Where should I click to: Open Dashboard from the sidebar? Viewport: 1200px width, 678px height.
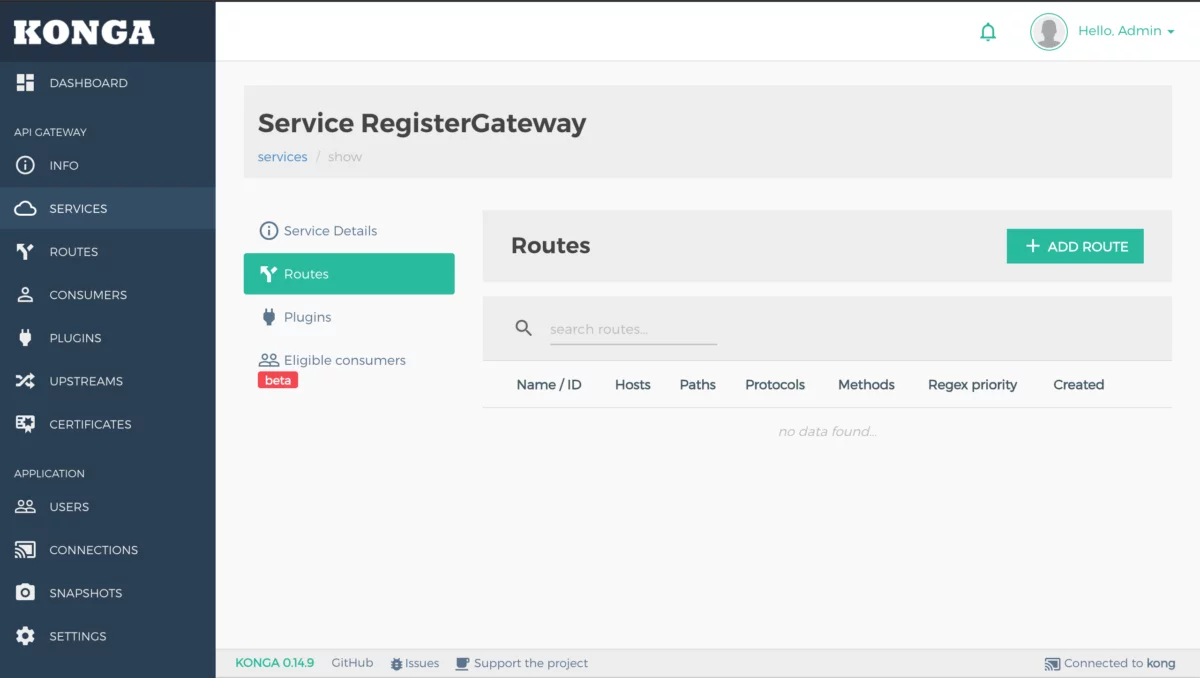pyautogui.click(x=88, y=83)
